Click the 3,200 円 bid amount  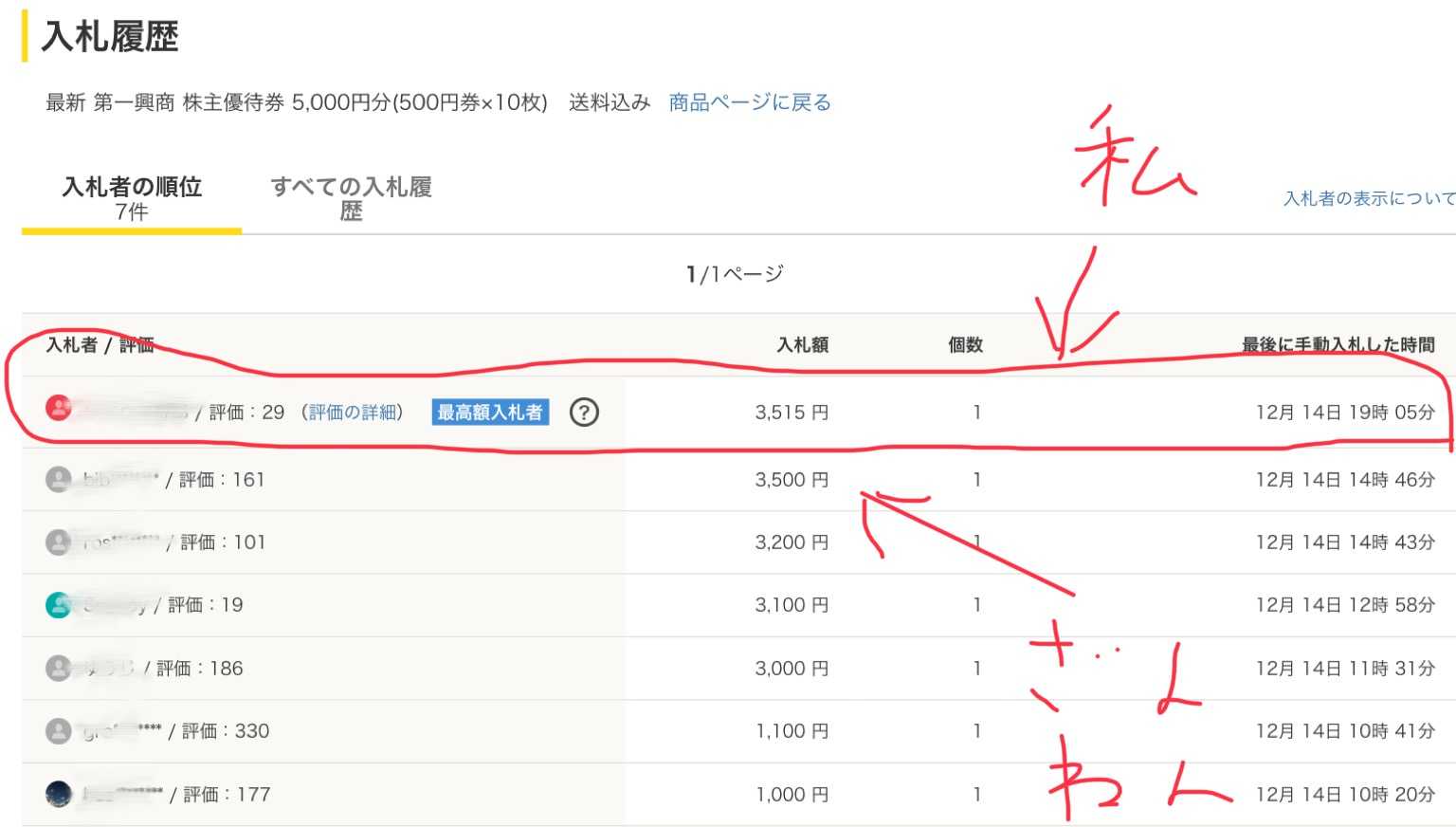pyautogui.click(x=792, y=542)
